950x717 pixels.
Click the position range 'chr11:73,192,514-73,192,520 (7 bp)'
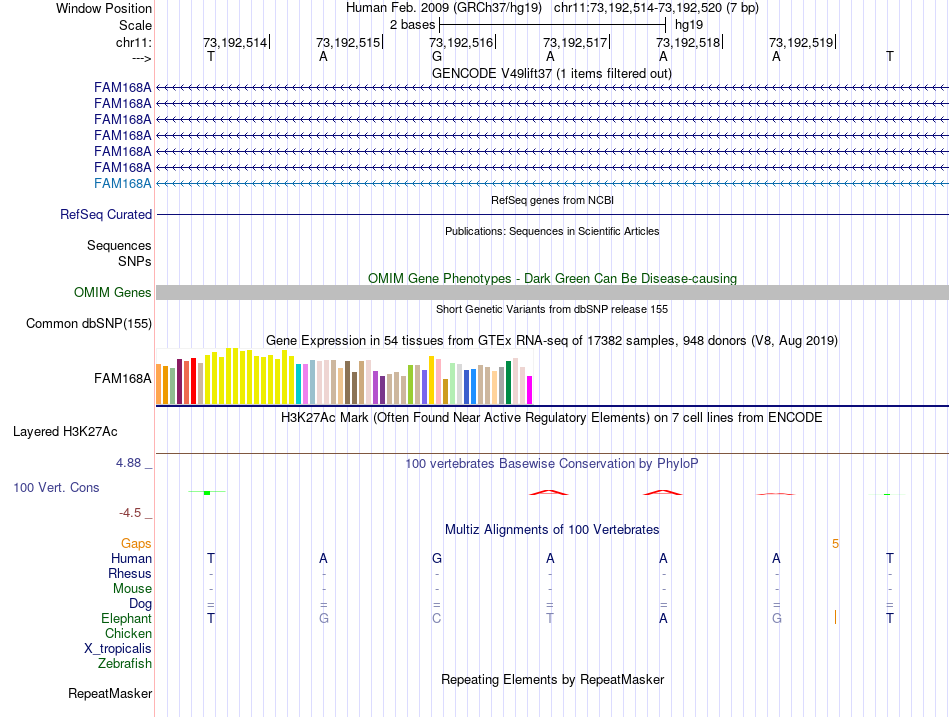pyautogui.click(x=656, y=8)
